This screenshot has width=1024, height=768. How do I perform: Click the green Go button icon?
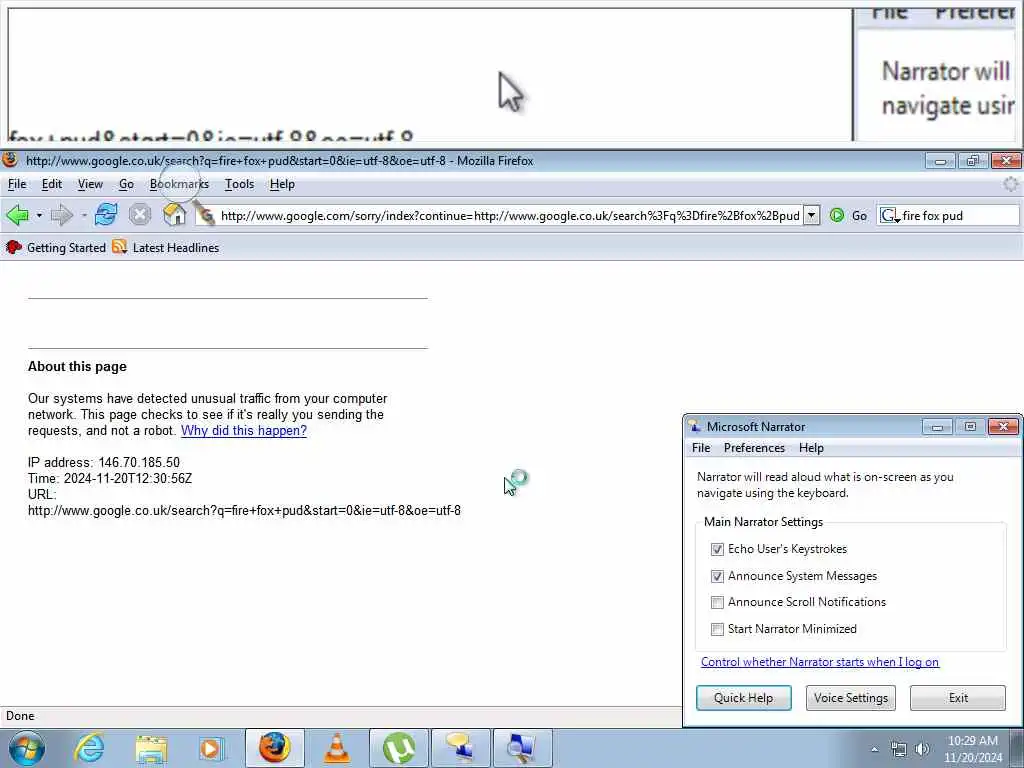click(837, 215)
